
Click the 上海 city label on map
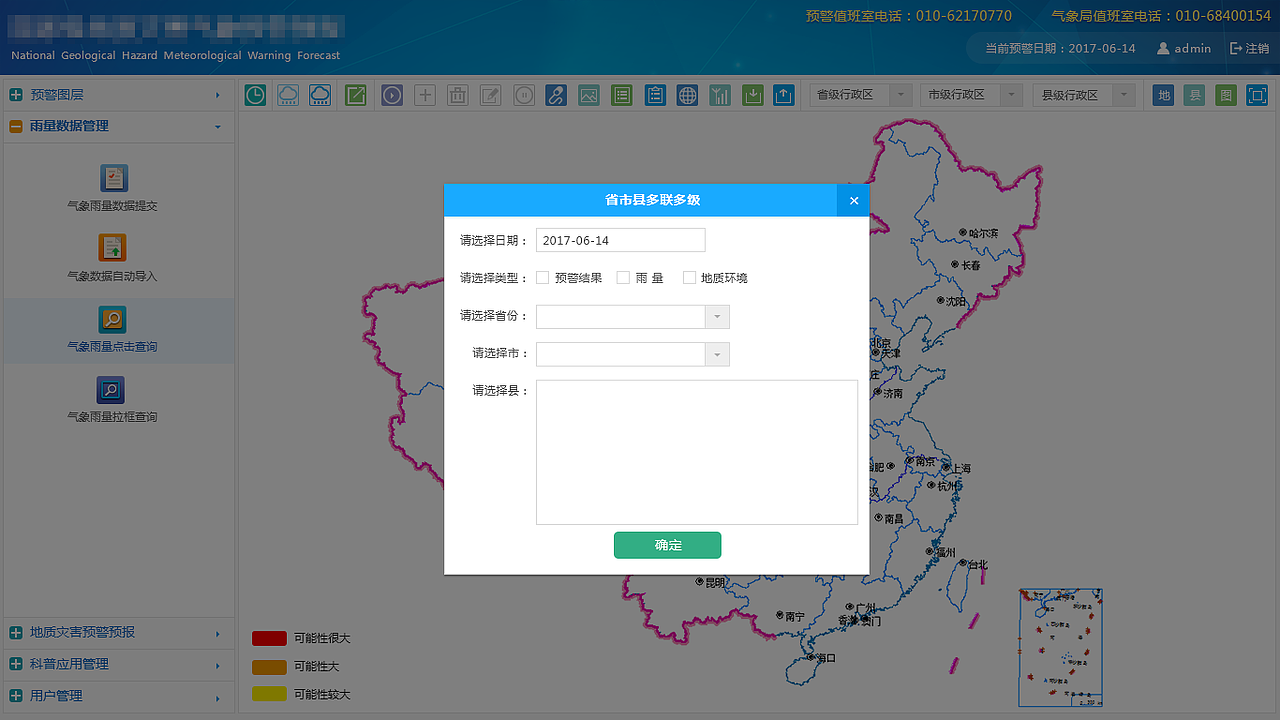[x=960, y=468]
